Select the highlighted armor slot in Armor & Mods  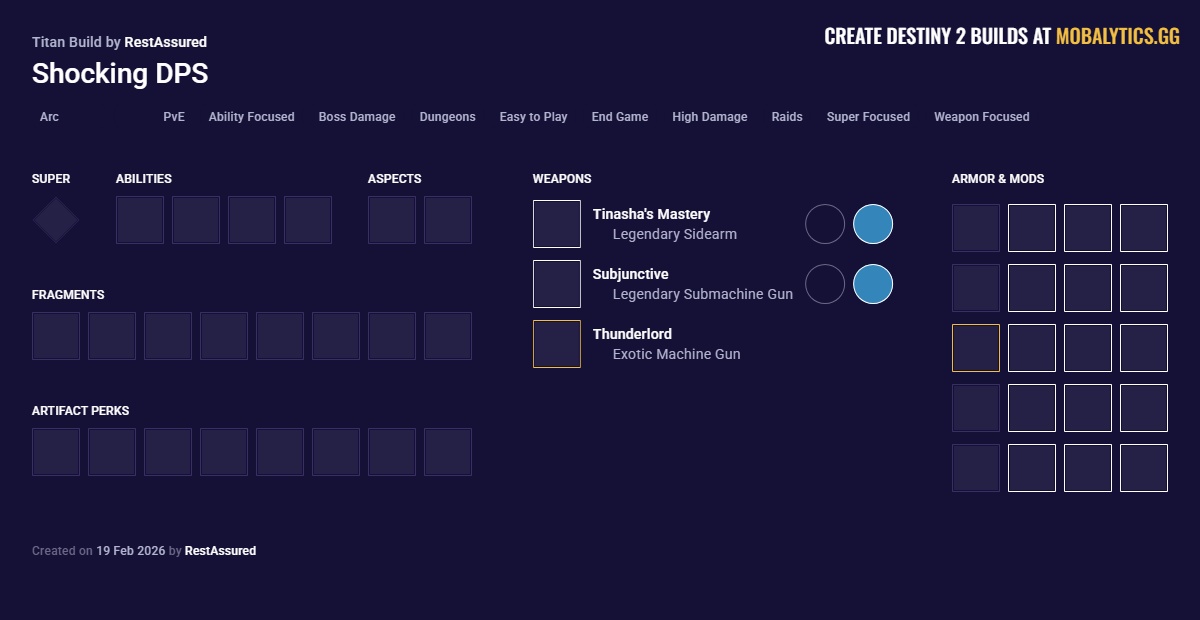tap(976, 347)
